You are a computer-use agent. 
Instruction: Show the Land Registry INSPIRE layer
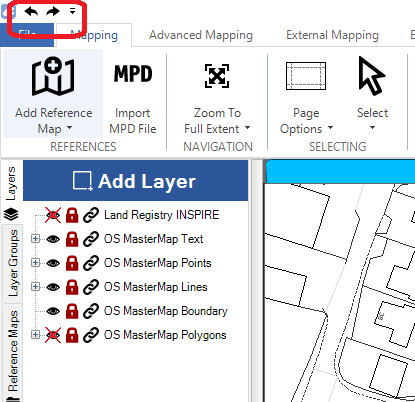(53, 215)
